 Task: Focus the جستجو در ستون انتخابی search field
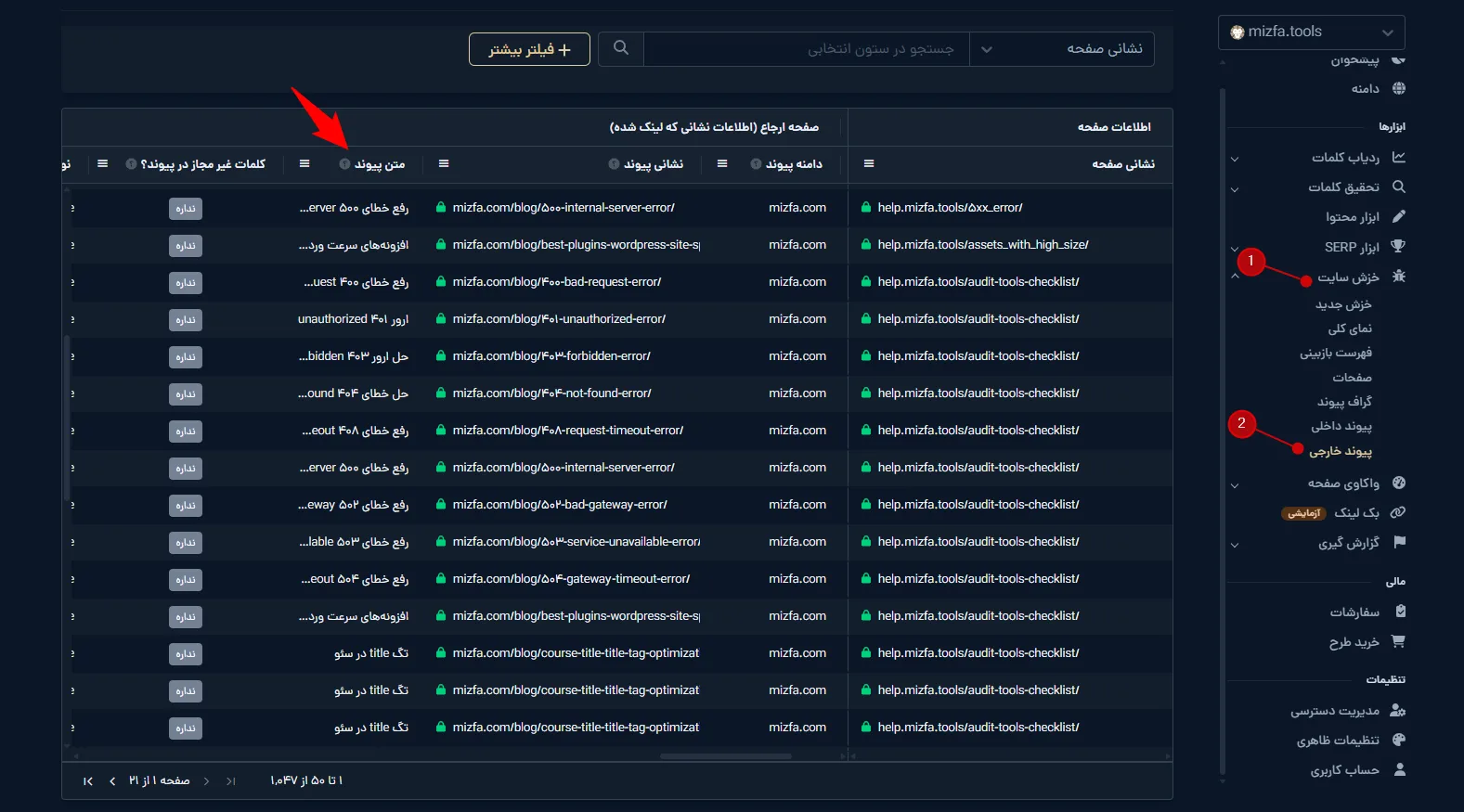click(x=806, y=48)
